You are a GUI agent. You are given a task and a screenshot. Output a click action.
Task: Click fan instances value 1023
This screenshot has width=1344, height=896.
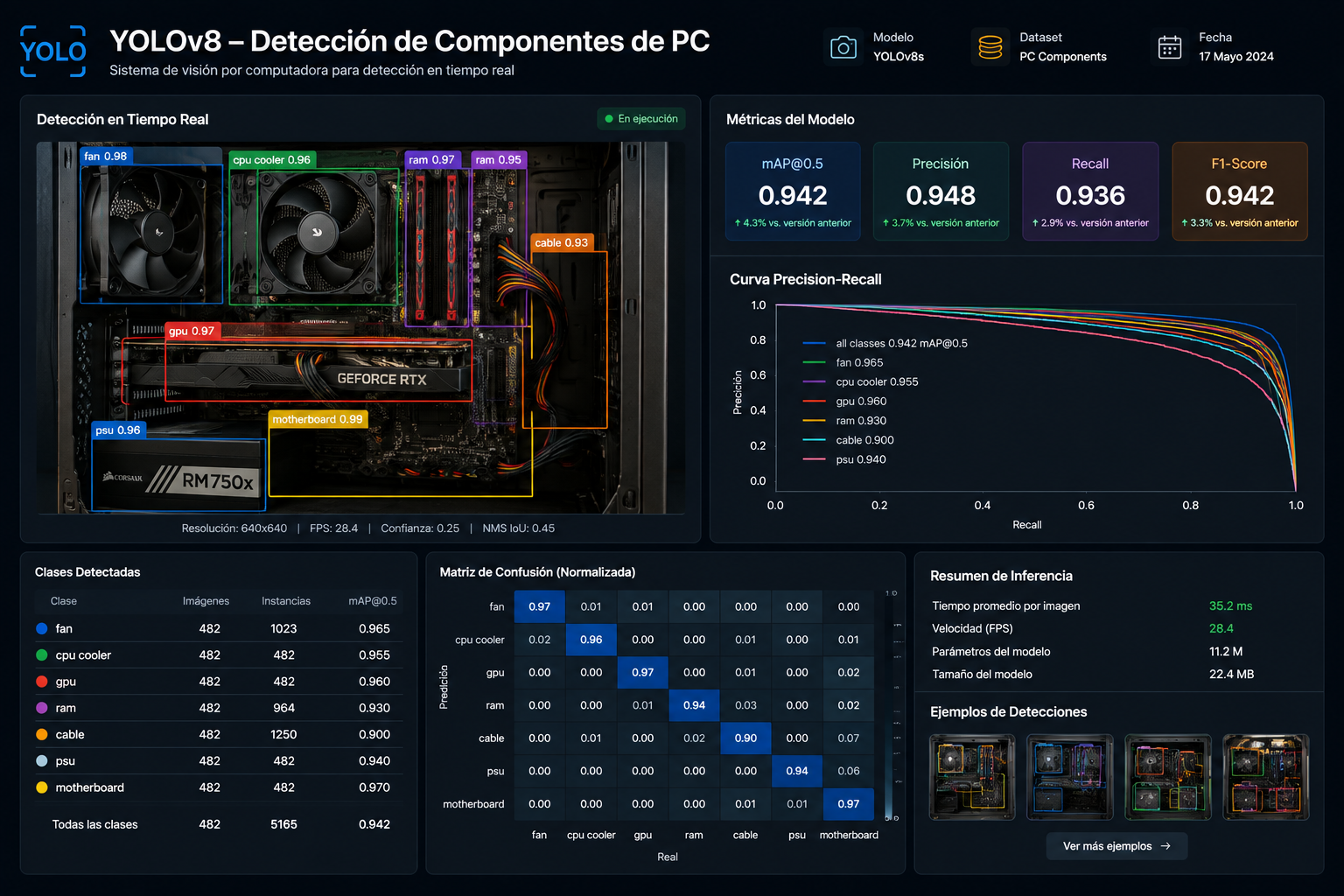tap(283, 628)
